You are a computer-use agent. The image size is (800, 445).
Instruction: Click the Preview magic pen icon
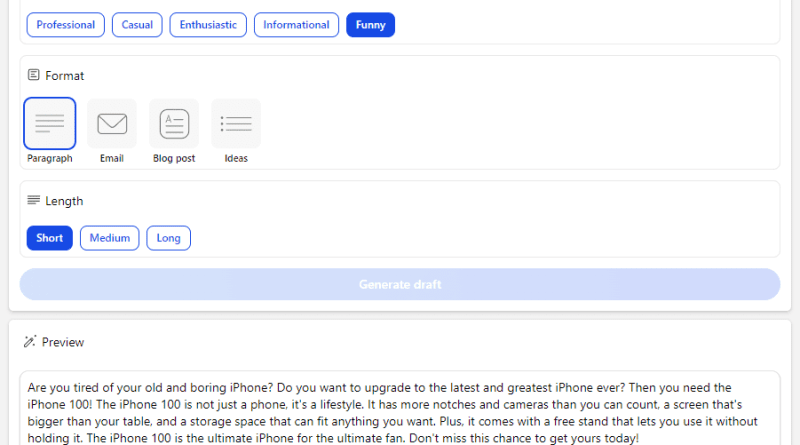pyautogui.click(x=30, y=341)
